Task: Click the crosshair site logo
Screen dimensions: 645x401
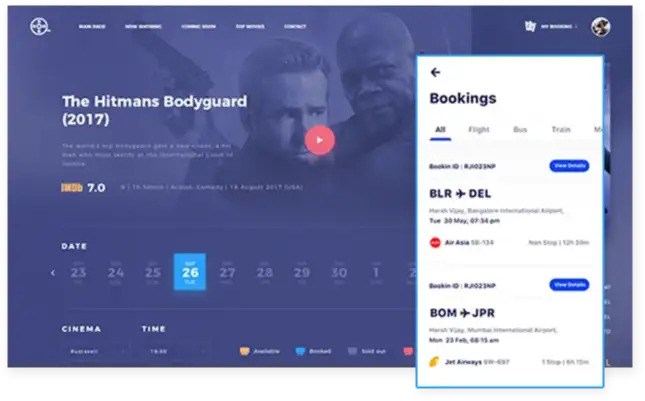Action: [x=39, y=27]
